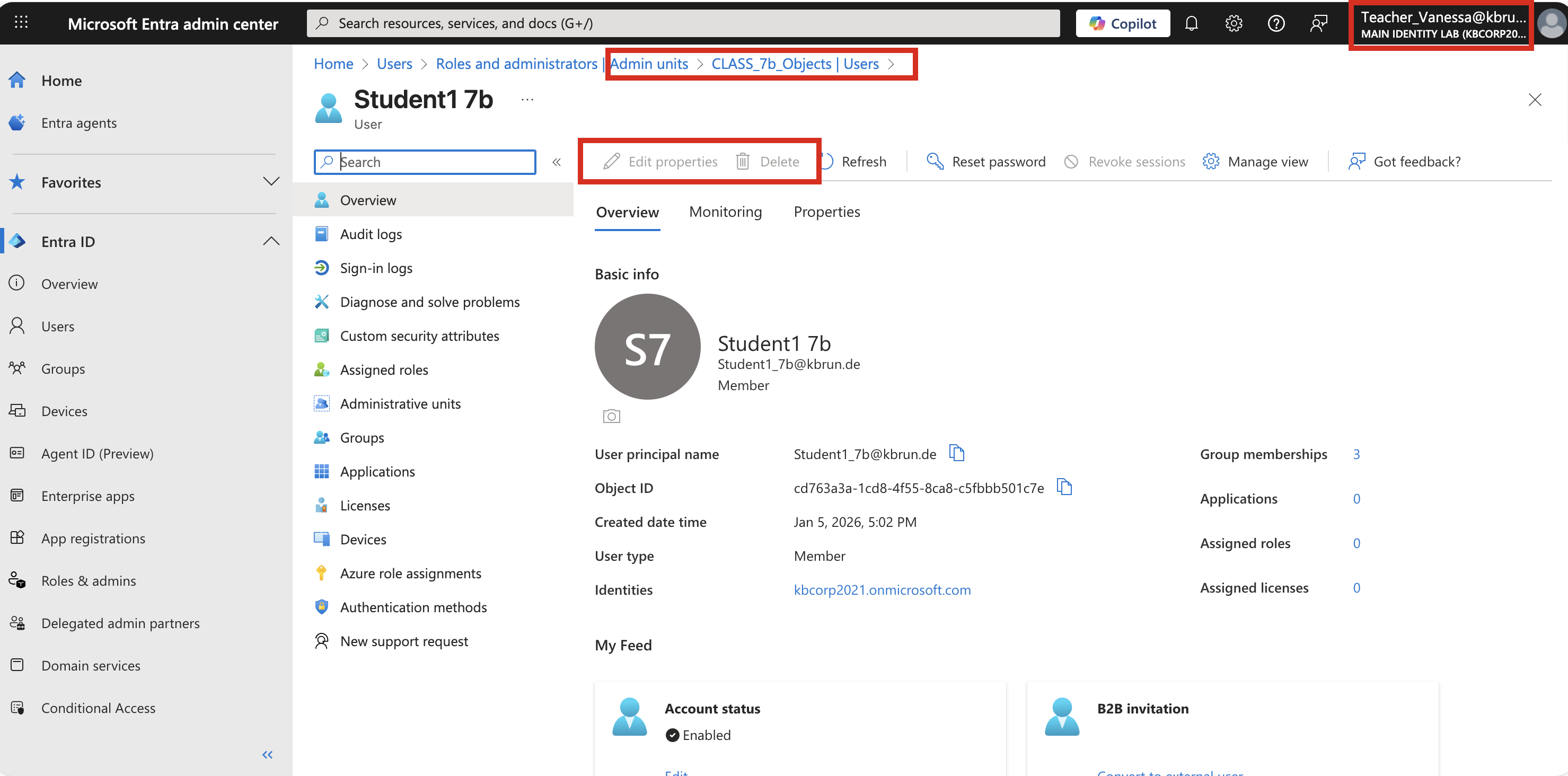Screen dimensions: 1568x776
Task: Open the notifications bell icon
Action: (x=1191, y=24)
